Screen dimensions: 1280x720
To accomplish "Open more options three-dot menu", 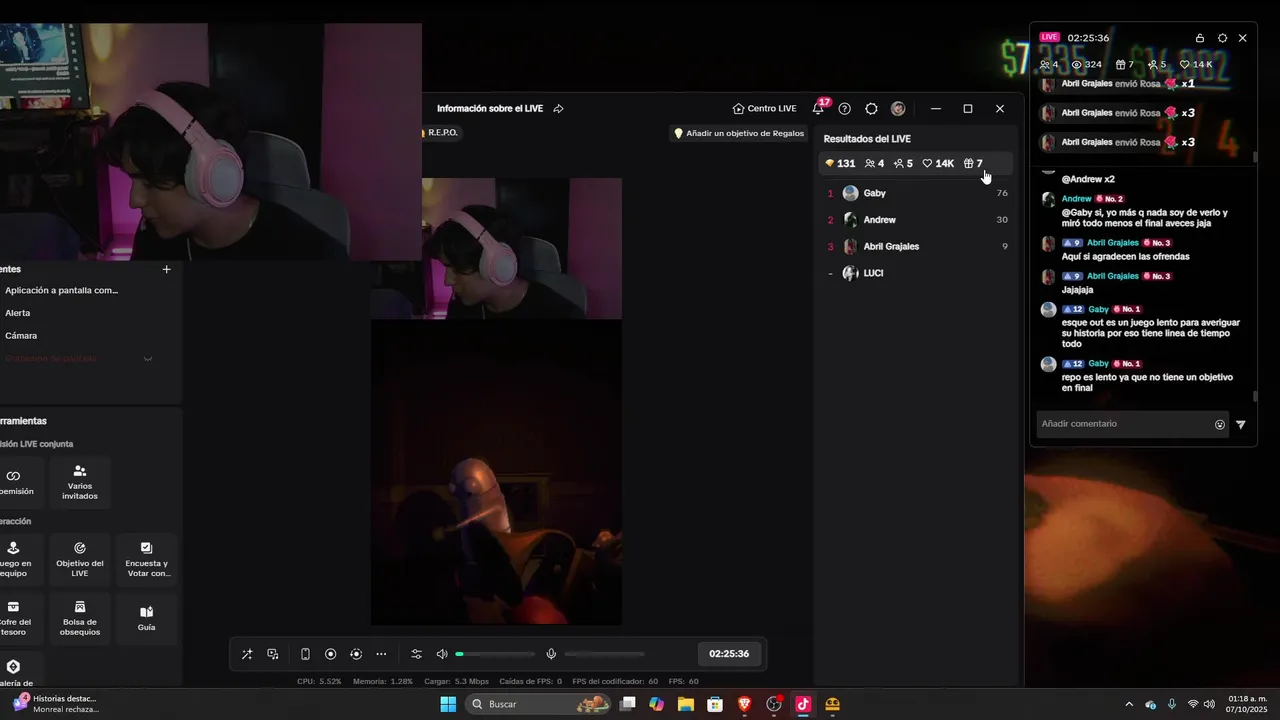I will click(381, 654).
